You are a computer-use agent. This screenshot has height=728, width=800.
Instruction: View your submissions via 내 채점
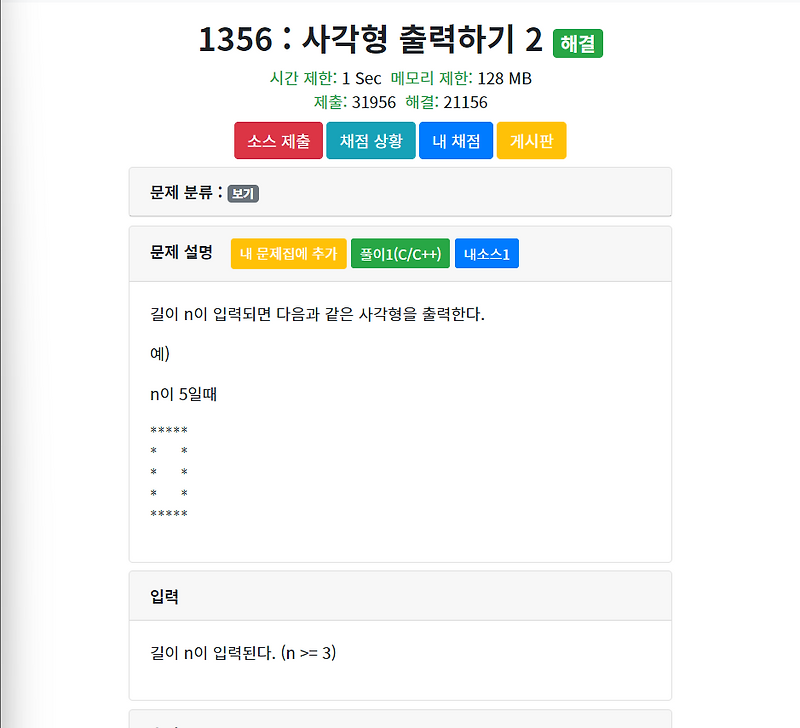455,140
